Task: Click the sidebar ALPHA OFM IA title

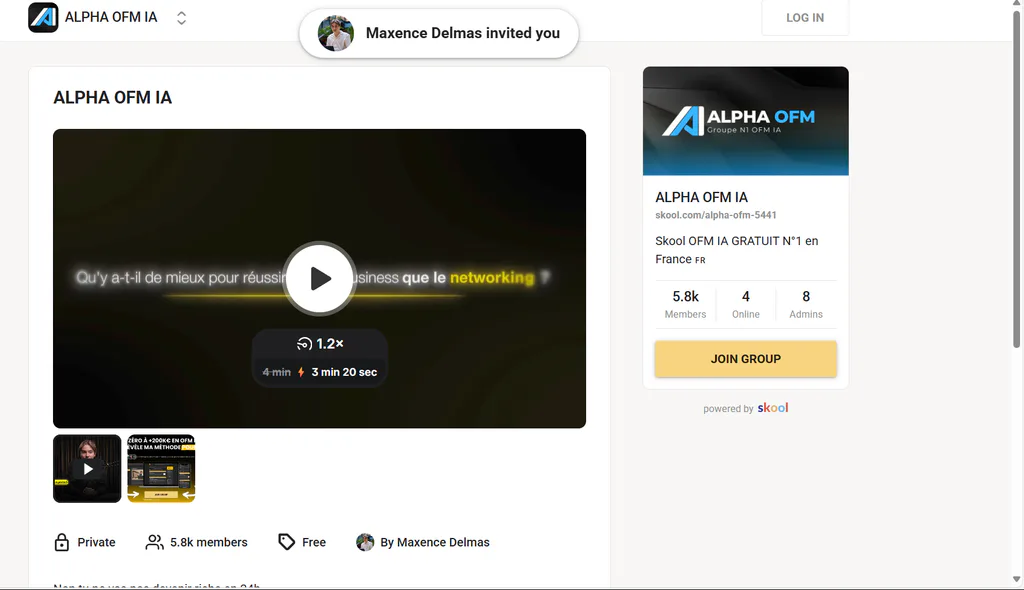Action: click(701, 197)
